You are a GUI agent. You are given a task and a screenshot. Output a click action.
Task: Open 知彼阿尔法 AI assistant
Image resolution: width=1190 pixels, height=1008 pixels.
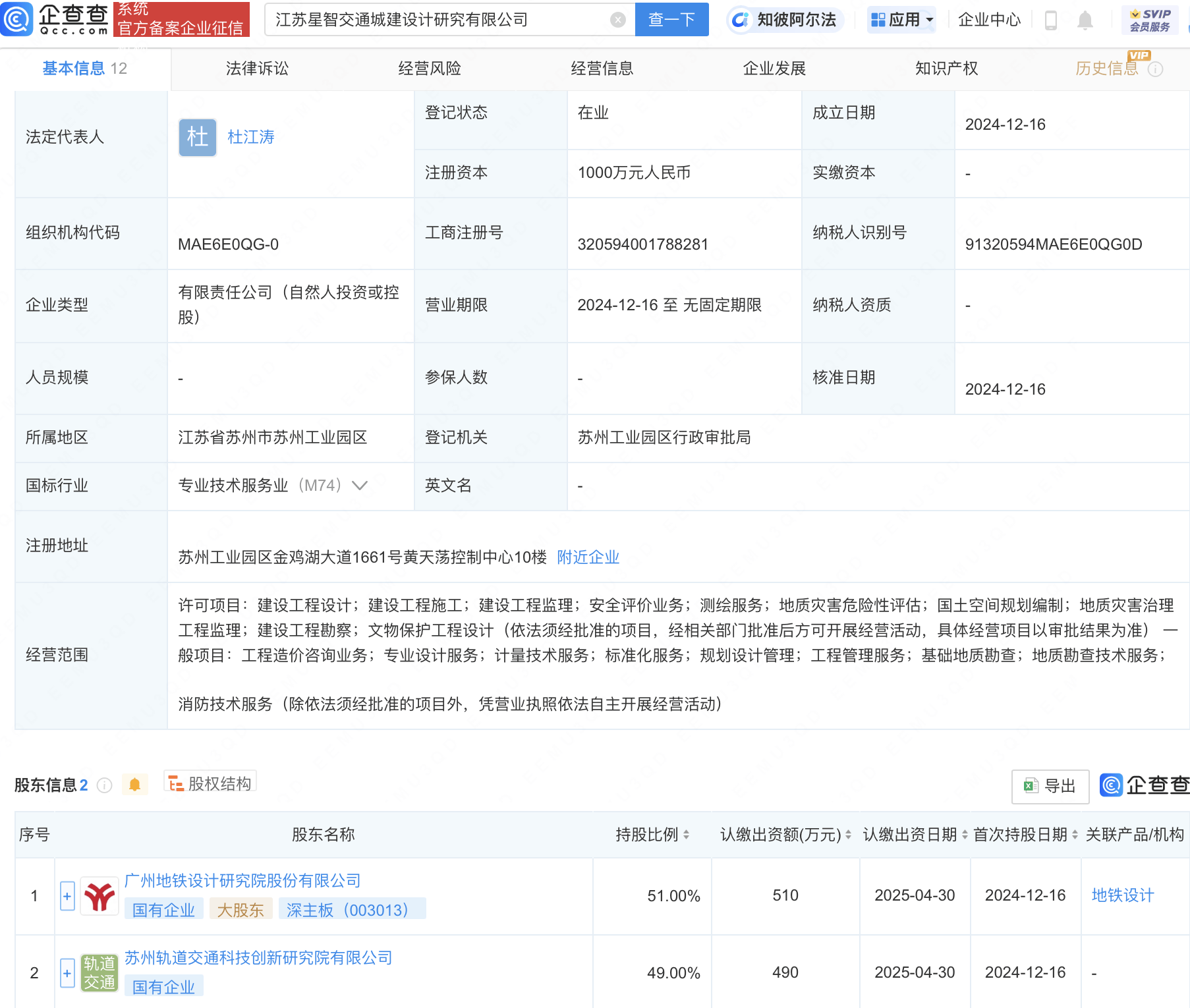784,20
